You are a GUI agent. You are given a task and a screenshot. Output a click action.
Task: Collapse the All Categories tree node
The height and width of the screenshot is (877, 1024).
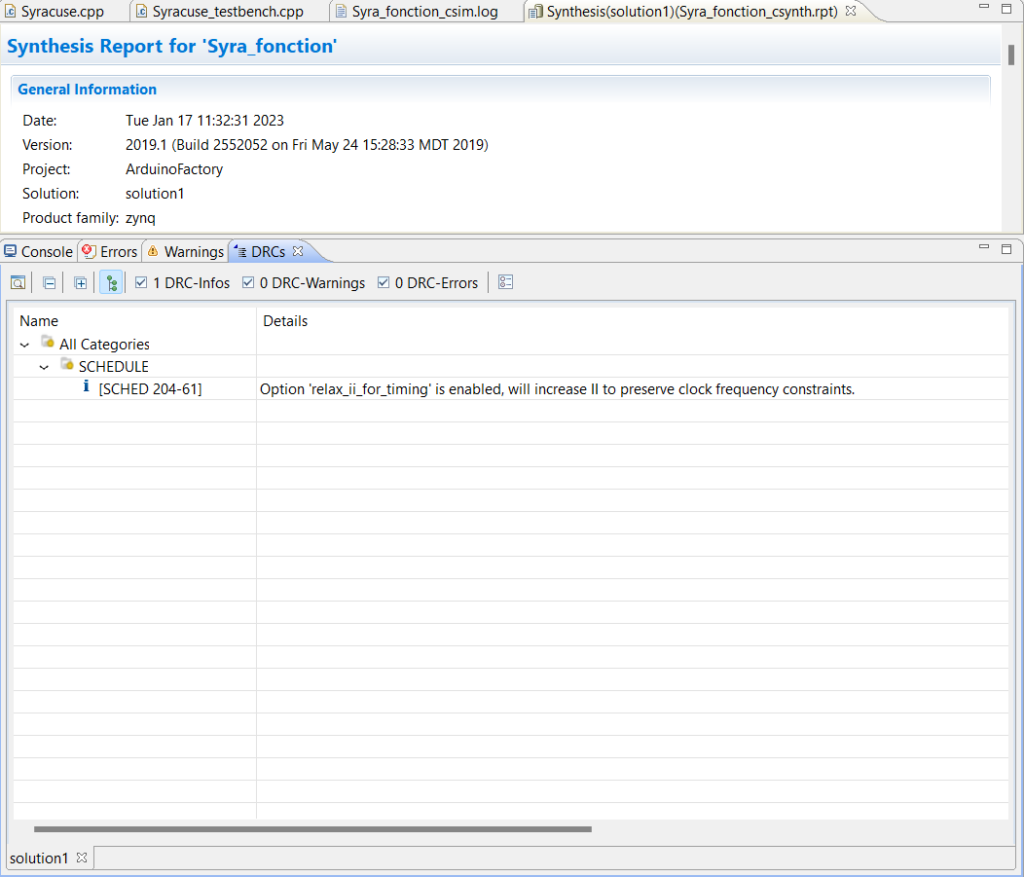(x=25, y=344)
